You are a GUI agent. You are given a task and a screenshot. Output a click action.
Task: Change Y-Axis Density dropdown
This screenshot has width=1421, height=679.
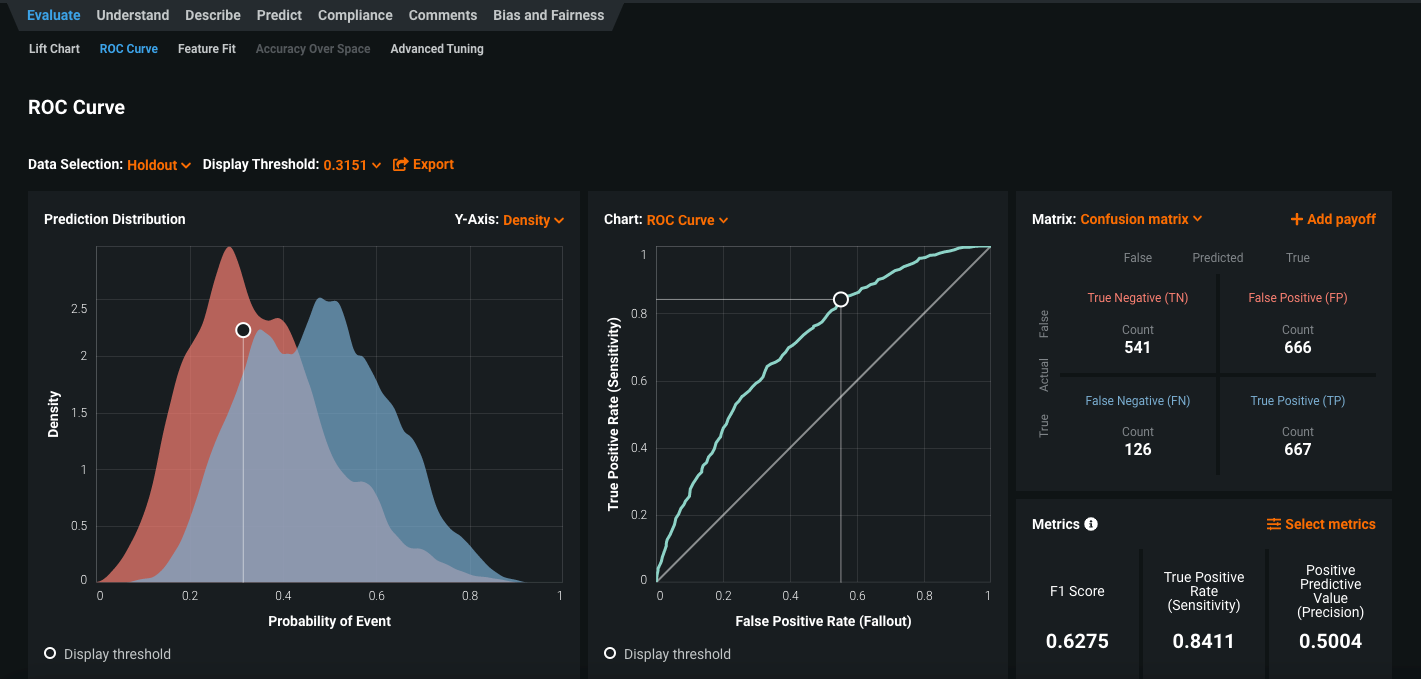tap(532, 220)
